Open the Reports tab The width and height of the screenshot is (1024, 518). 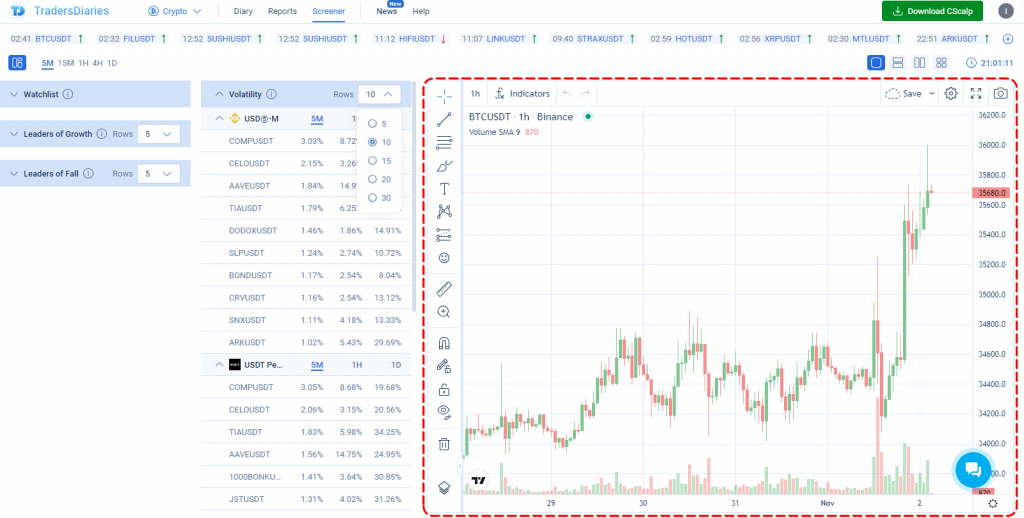click(x=282, y=11)
